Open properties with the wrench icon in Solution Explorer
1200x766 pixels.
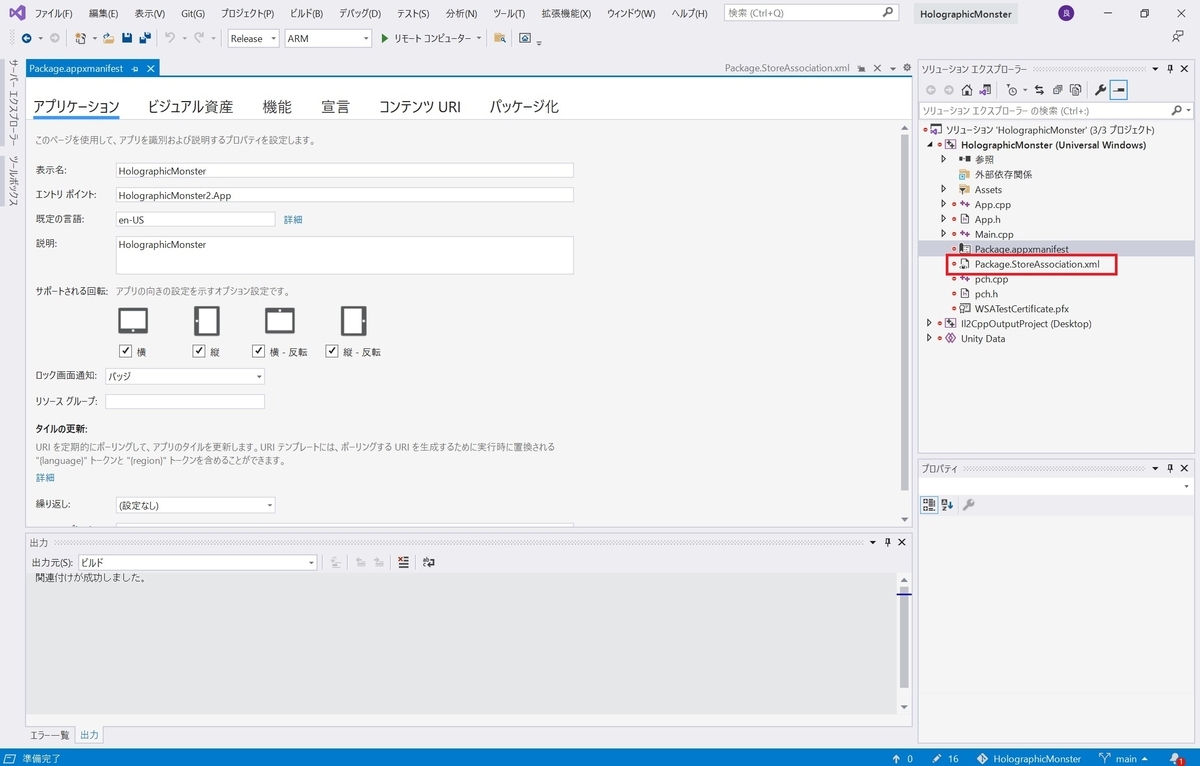(1101, 90)
